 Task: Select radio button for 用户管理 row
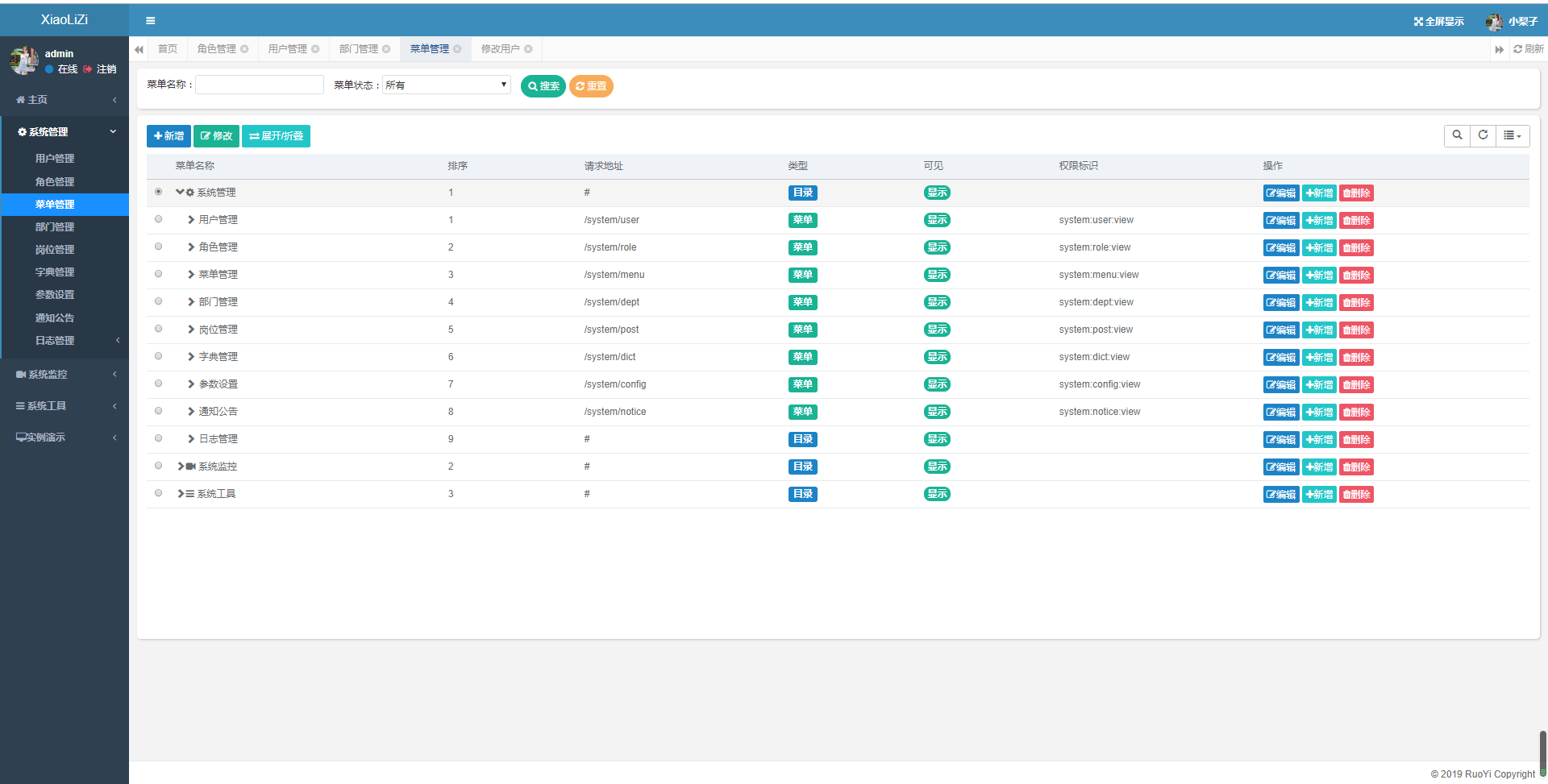158,219
